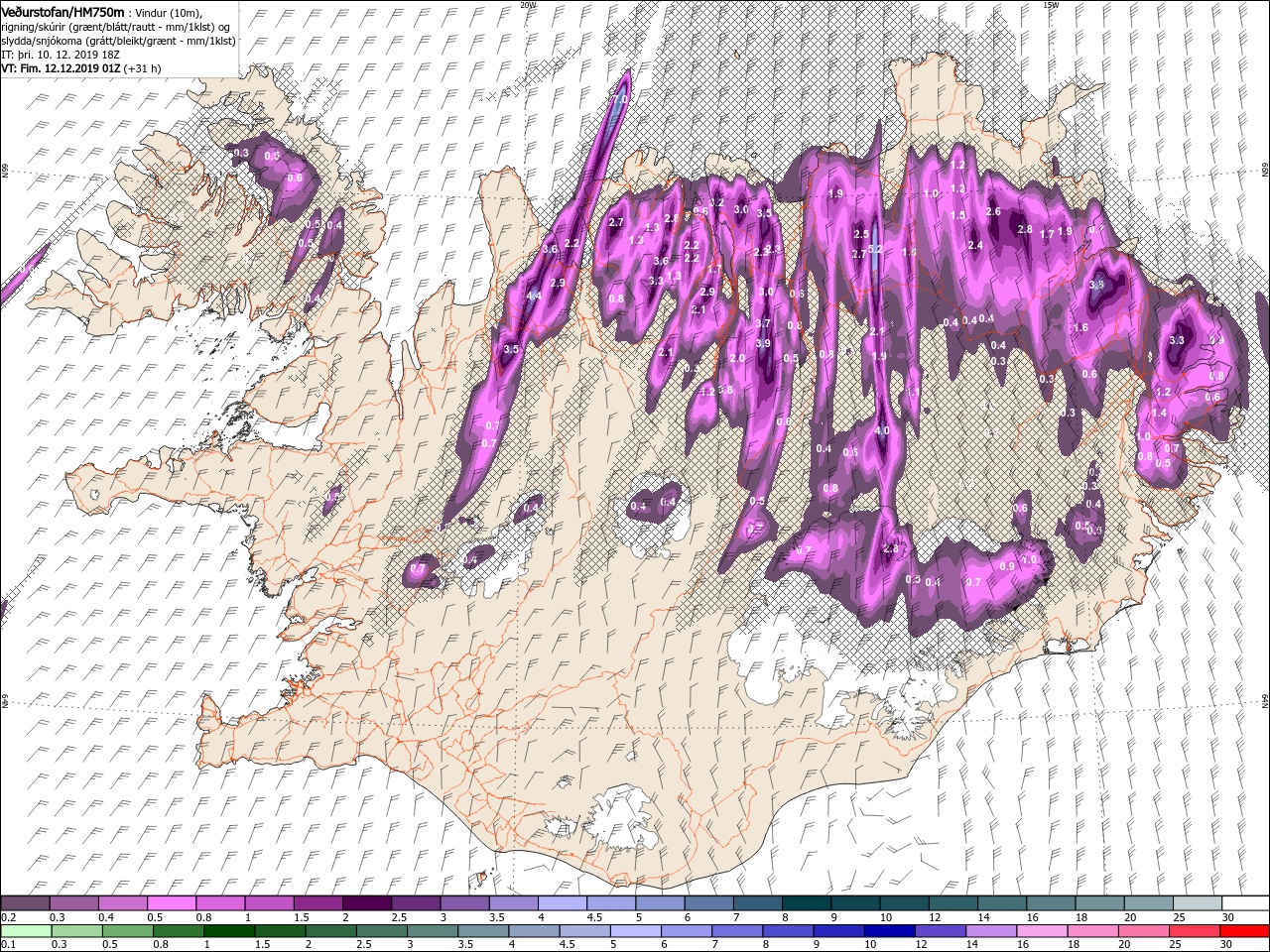Click the valid time 'VT: Fim. 12.12.2019 01Z'
1270x952 pixels.
(x=61, y=68)
